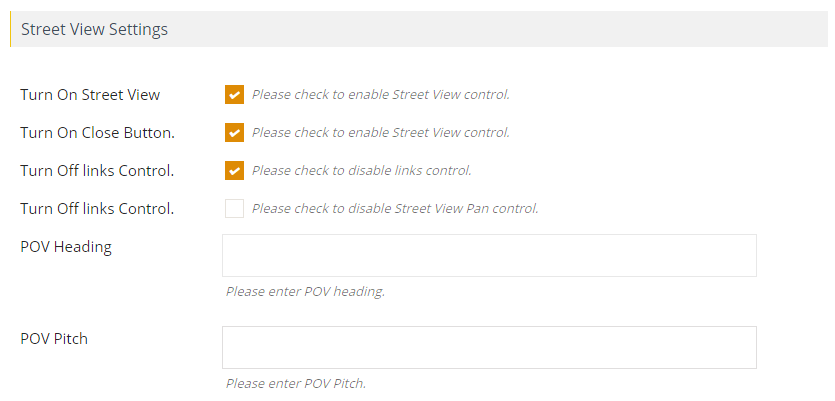Click the POV Heading field label
Viewport: 835px width, 401px height.
pyautogui.click(x=66, y=247)
